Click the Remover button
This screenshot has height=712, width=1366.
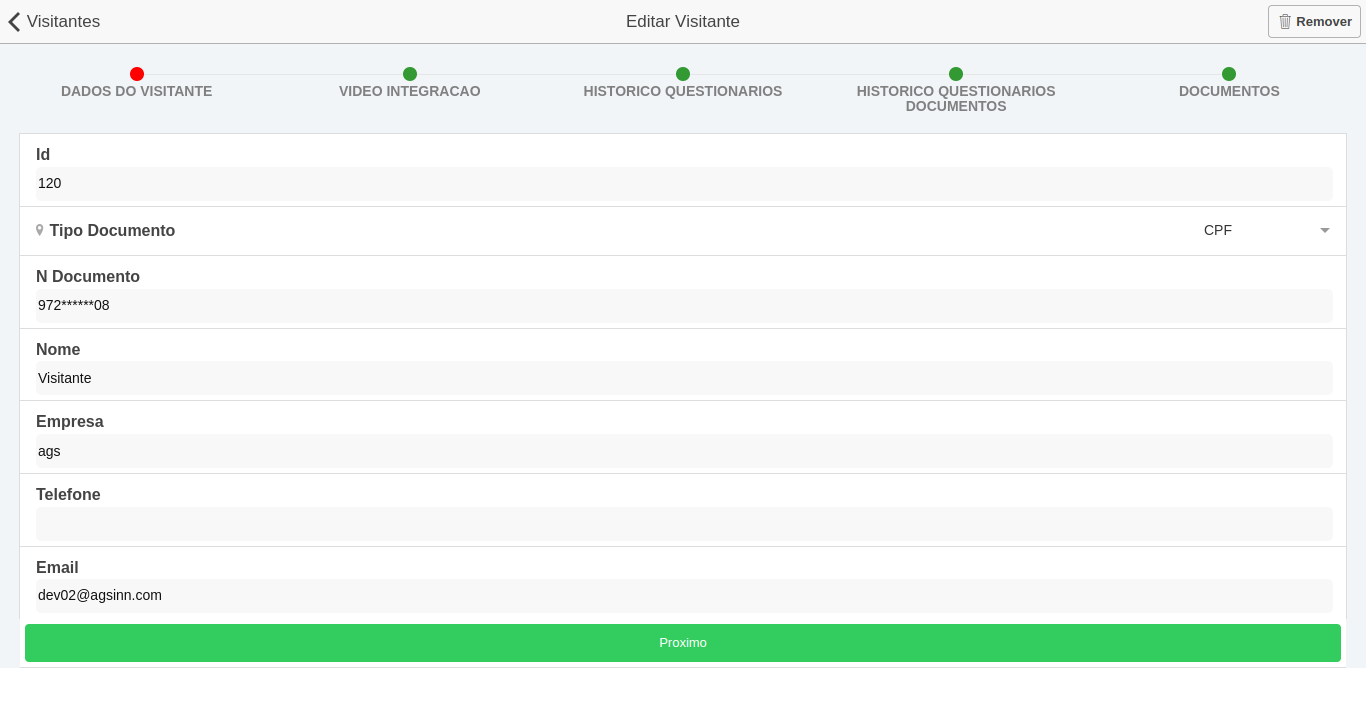click(1313, 21)
